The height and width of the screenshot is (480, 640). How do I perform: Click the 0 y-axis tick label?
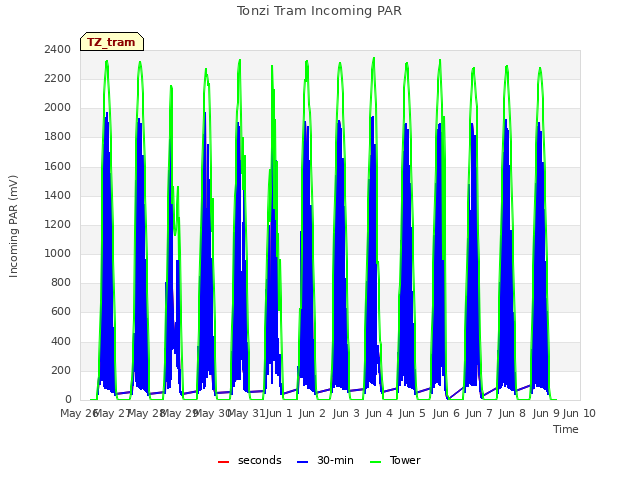[x=68, y=399]
